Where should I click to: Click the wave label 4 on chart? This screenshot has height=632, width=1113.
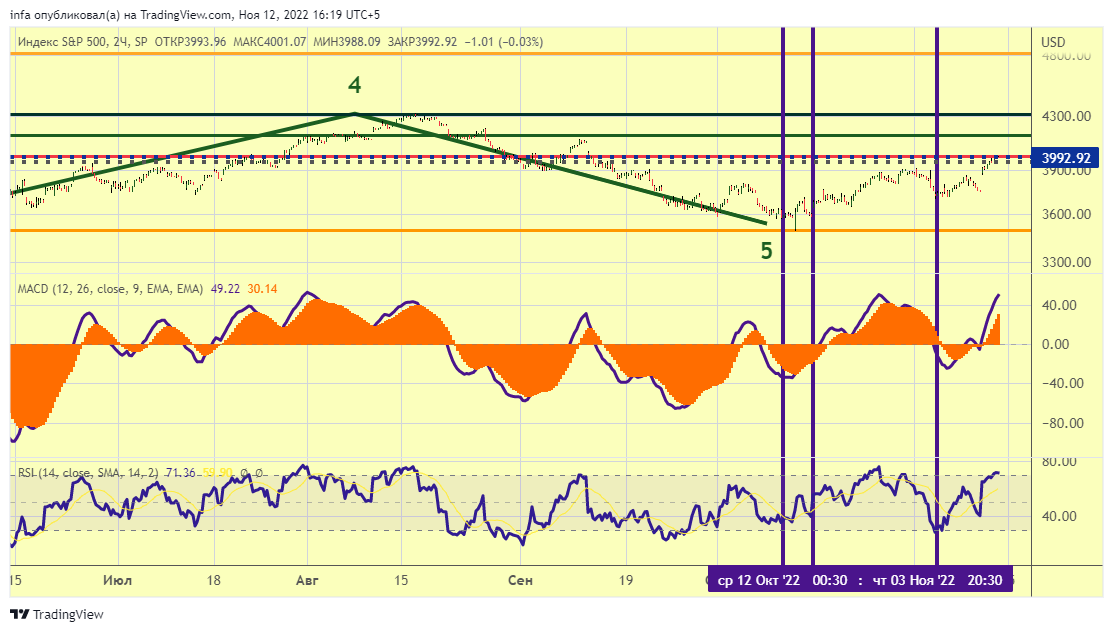(355, 85)
